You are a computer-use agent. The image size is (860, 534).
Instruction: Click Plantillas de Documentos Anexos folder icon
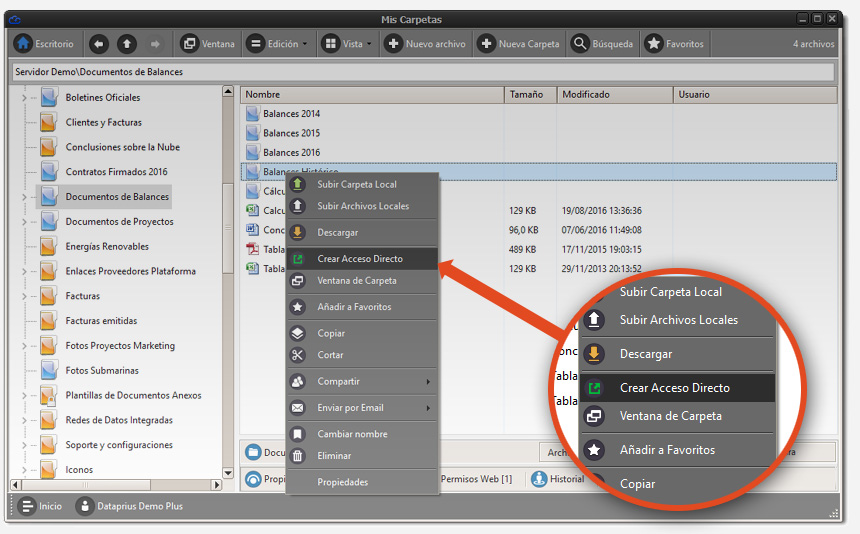pyautogui.click(x=48, y=395)
